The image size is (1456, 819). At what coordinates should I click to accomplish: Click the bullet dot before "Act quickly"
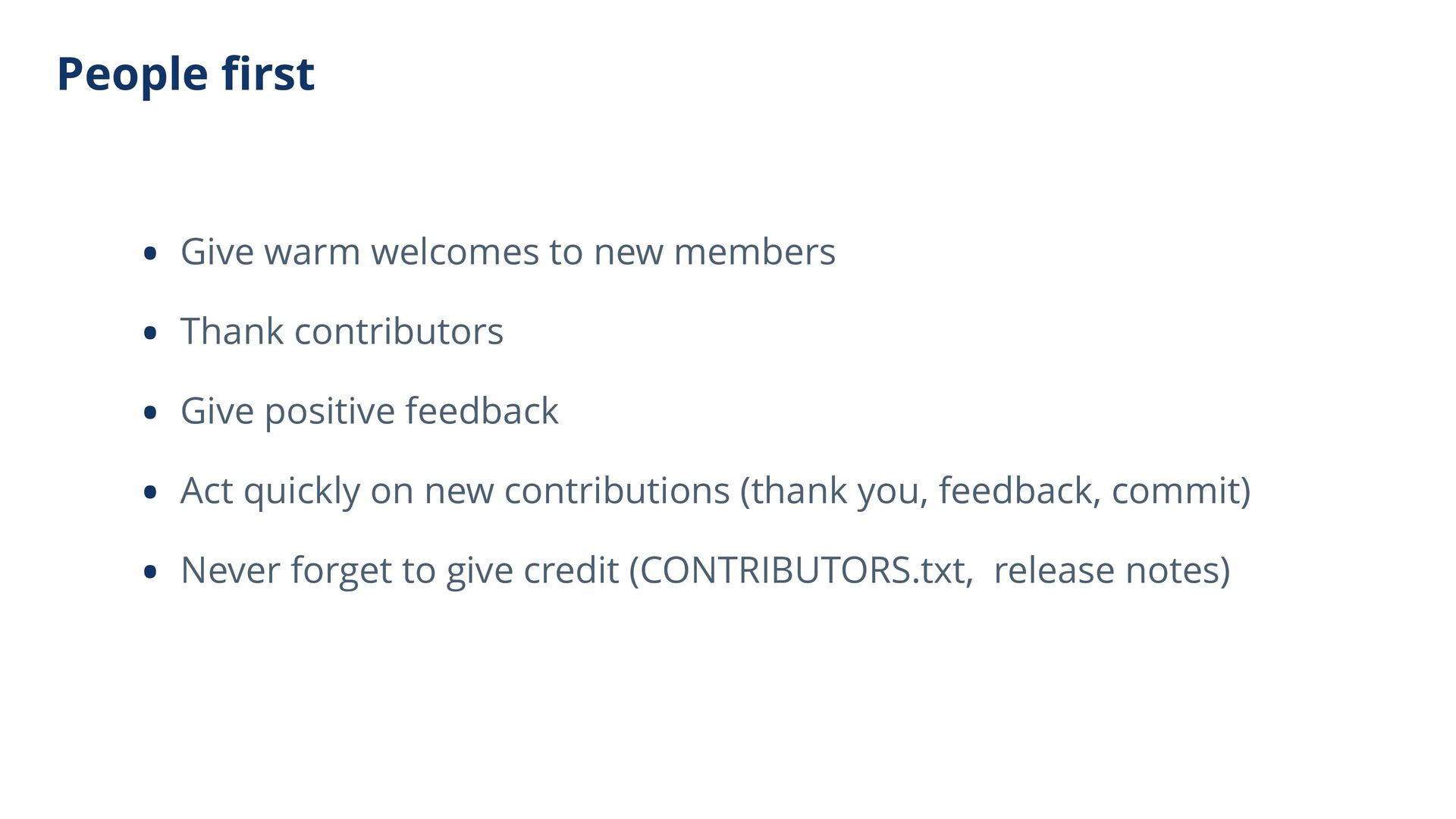pyautogui.click(x=150, y=492)
